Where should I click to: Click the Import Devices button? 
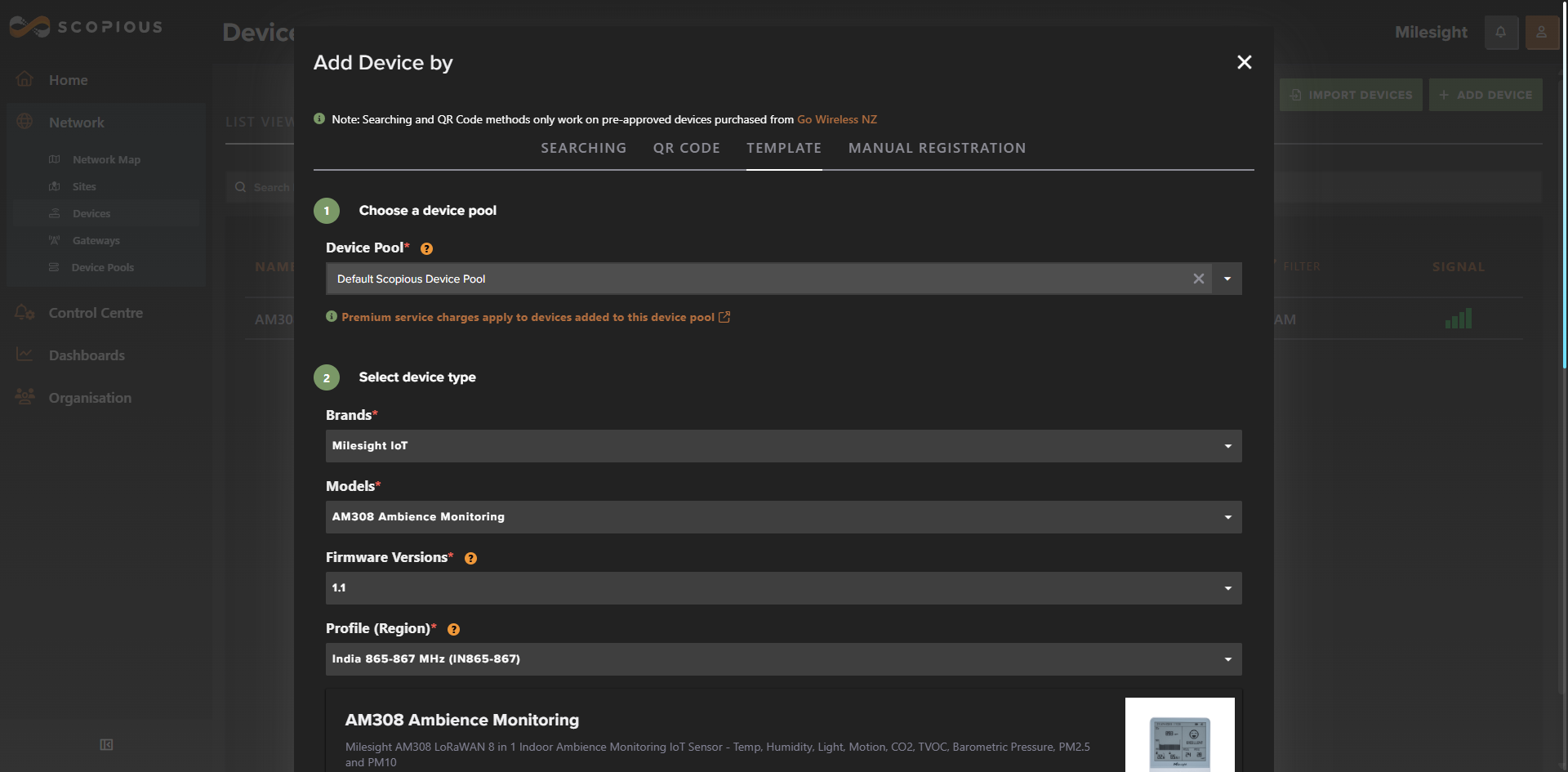pyautogui.click(x=1351, y=95)
